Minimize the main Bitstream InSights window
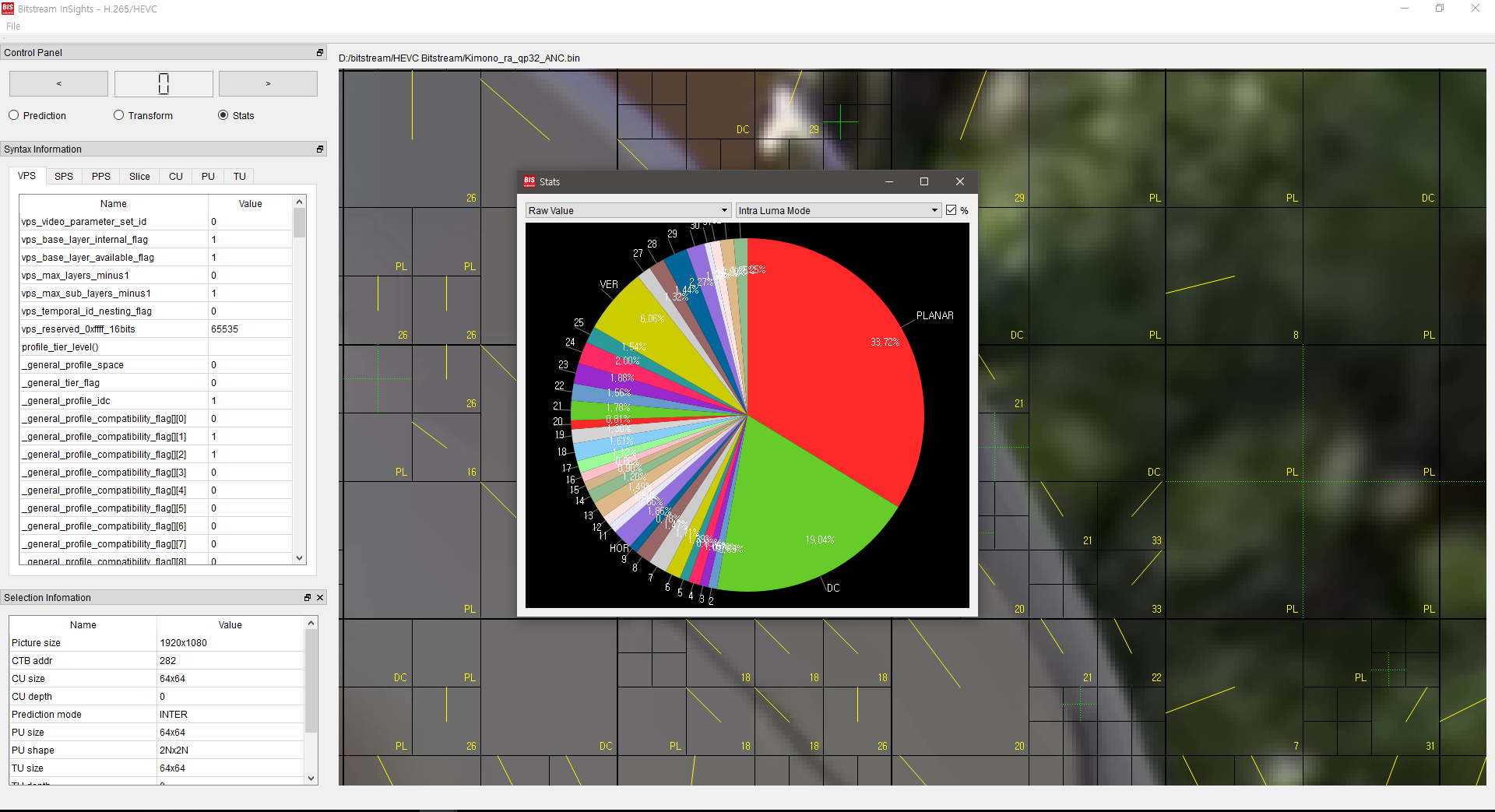 coord(1405,9)
